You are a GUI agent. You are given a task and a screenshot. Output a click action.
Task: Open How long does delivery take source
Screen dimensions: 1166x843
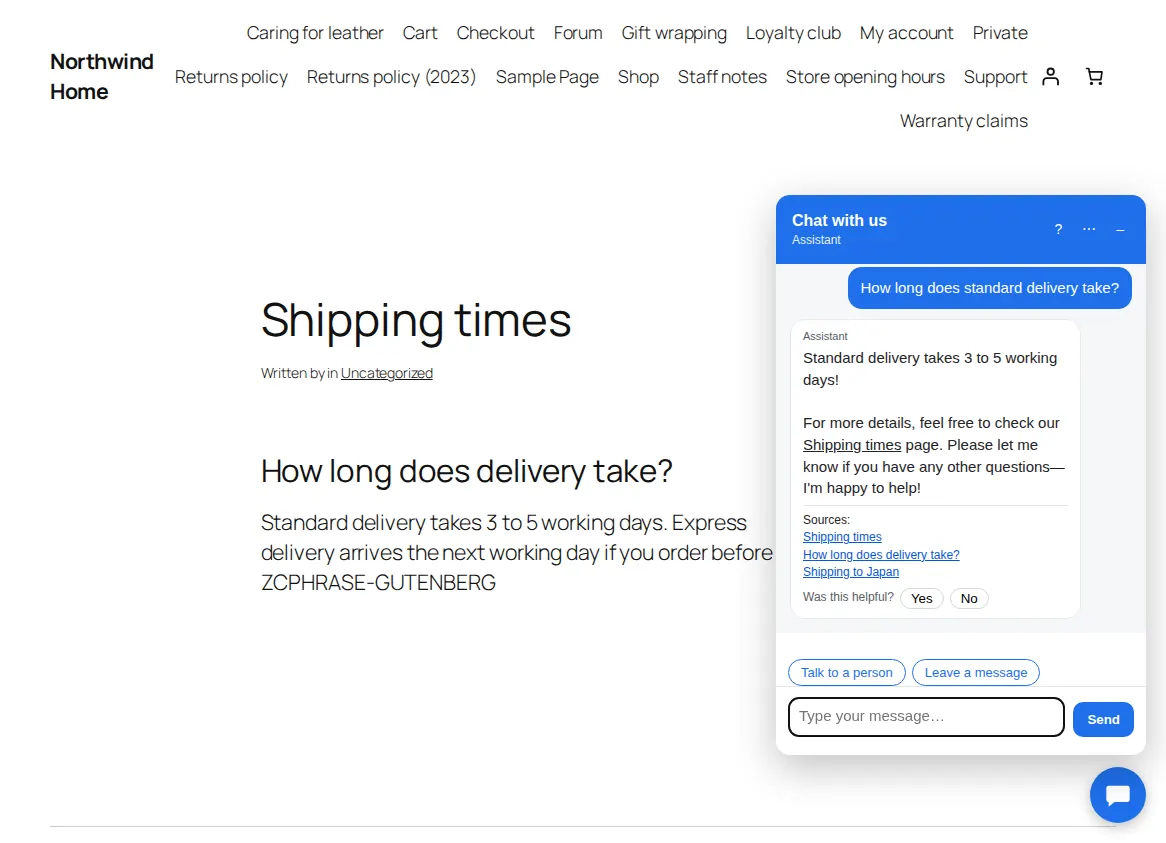pos(881,555)
